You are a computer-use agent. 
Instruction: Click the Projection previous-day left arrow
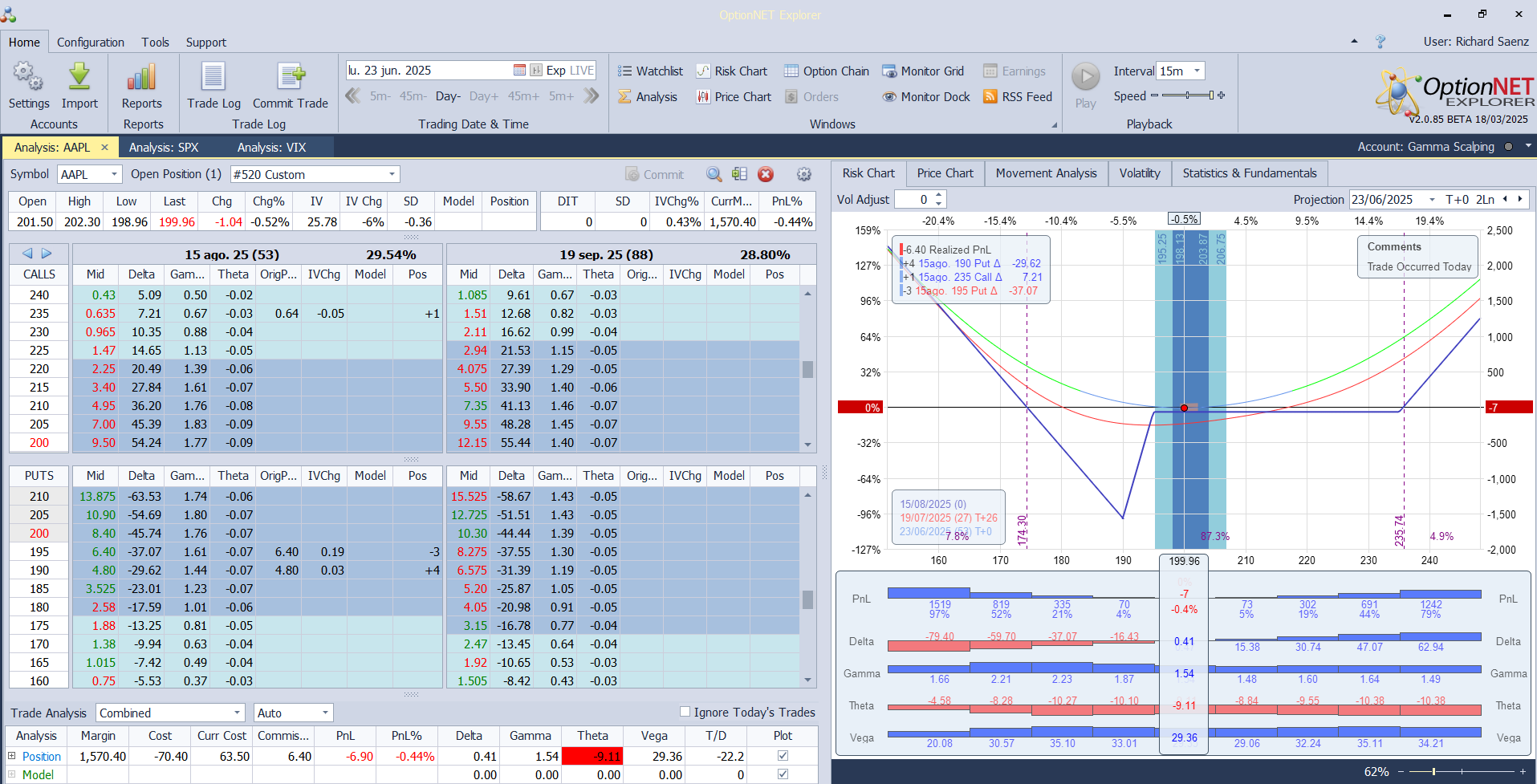(x=1505, y=199)
